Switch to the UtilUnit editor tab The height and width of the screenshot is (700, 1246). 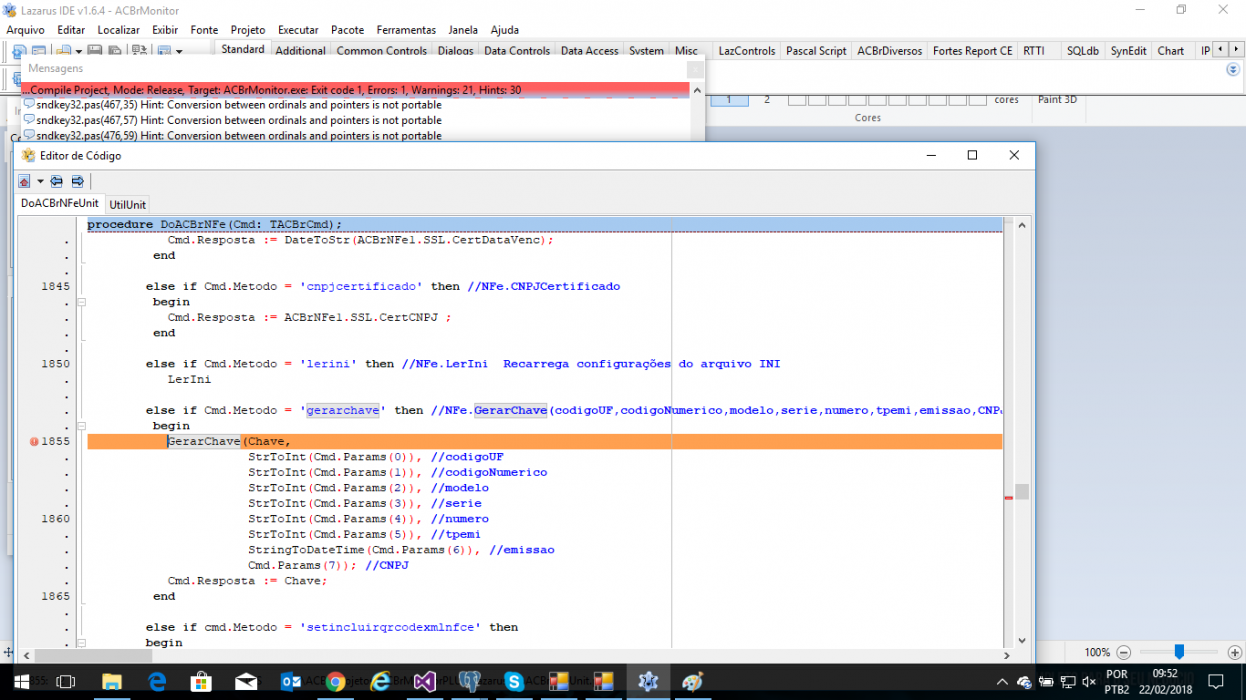click(x=127, y=204)
